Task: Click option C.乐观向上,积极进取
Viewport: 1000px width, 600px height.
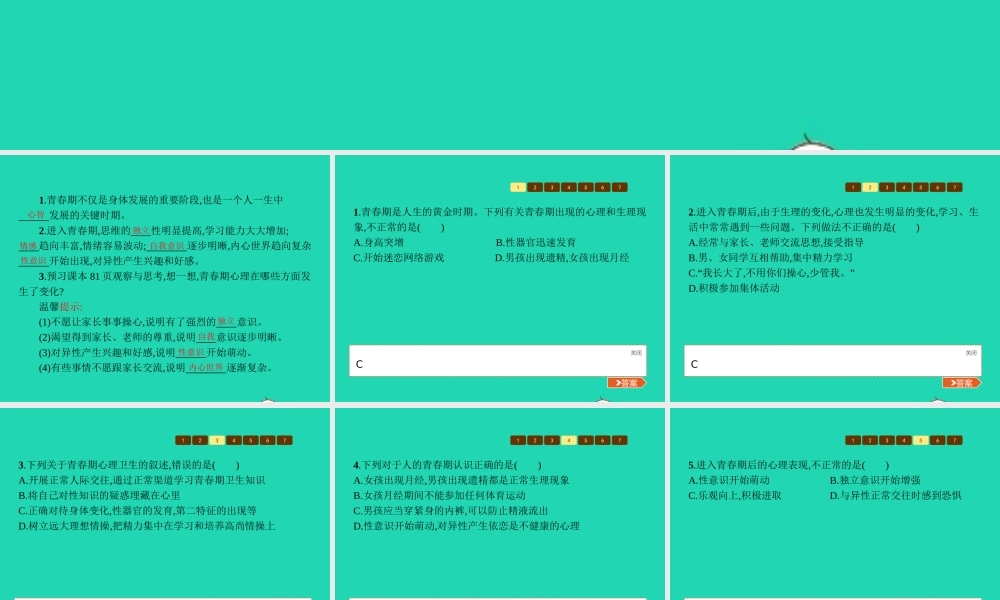Action: (735, 495)
